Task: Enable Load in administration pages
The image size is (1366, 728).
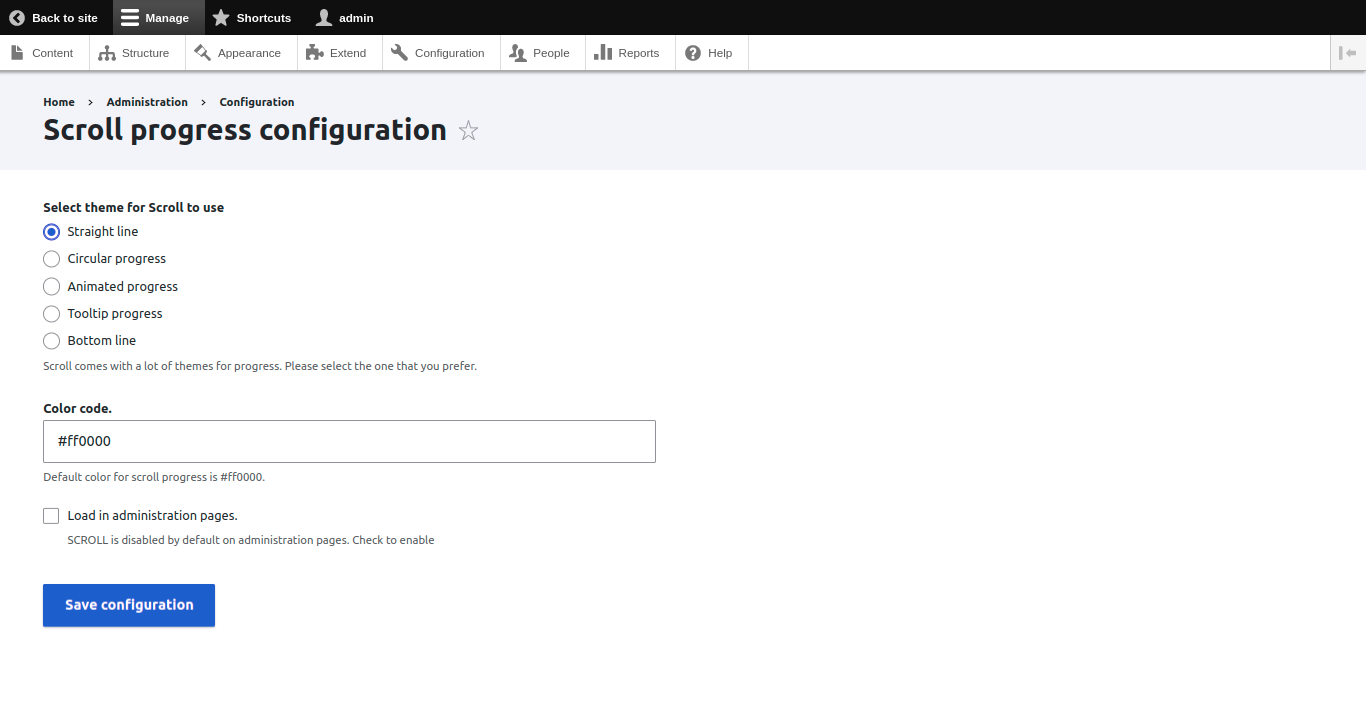Action: click(51, 515)
